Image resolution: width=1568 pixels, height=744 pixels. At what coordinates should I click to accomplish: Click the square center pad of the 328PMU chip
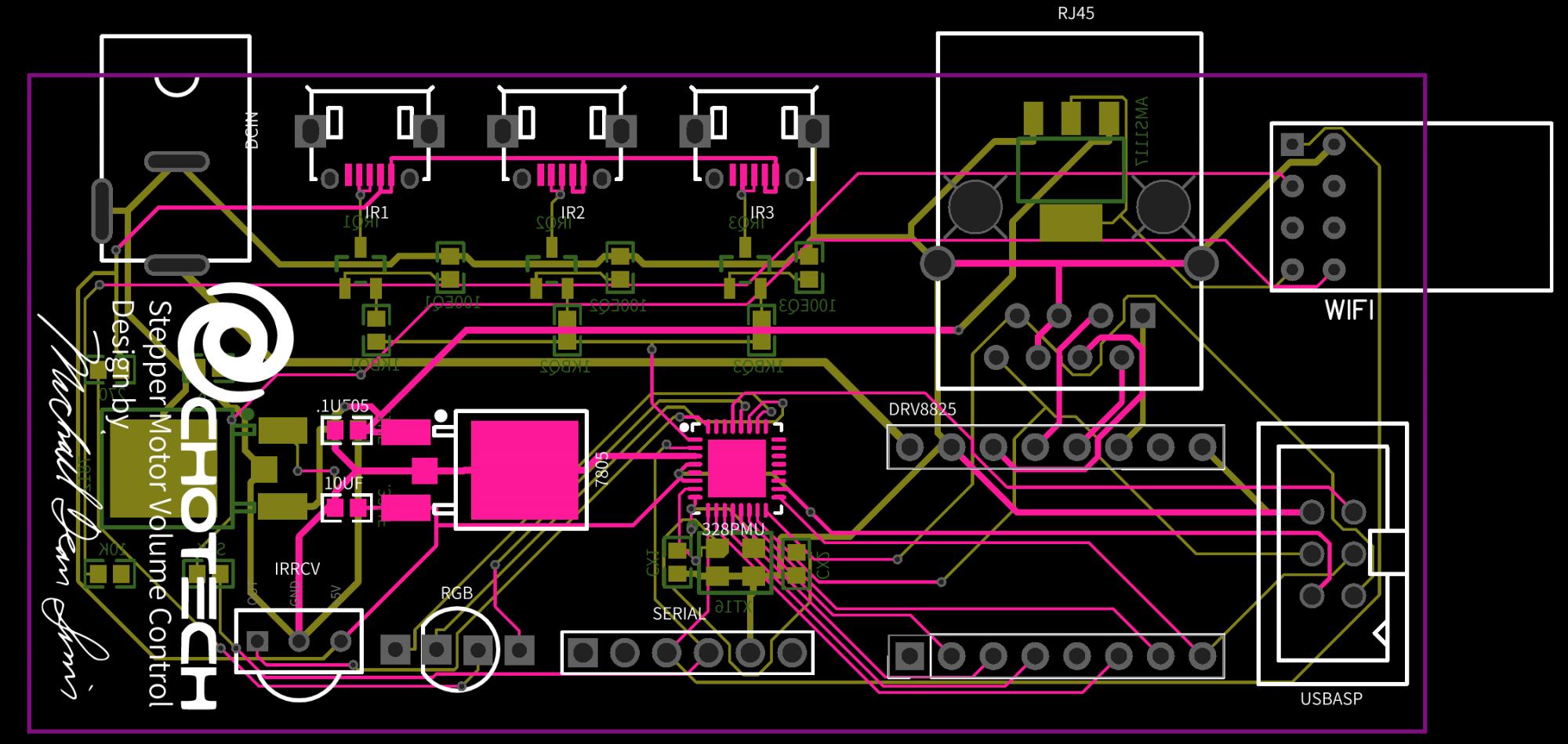point(736,469)
